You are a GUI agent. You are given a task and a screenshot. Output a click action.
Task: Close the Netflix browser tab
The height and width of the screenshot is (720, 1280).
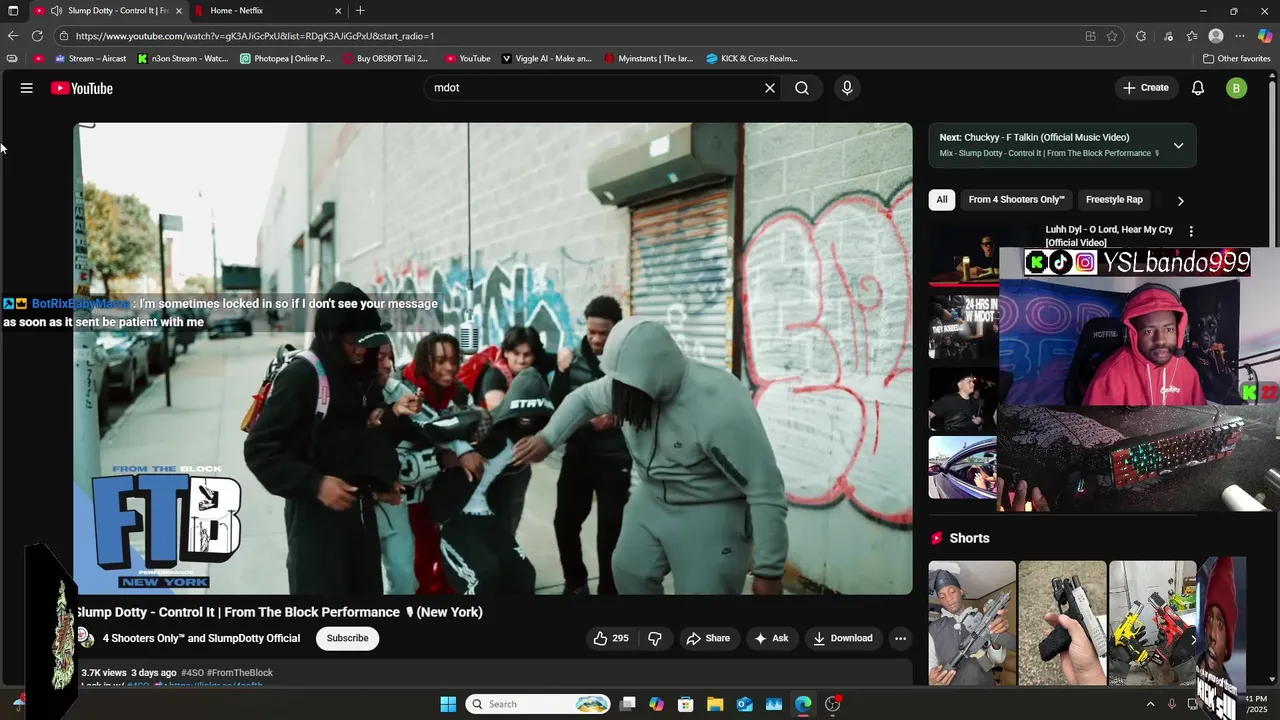coord(338,11)
